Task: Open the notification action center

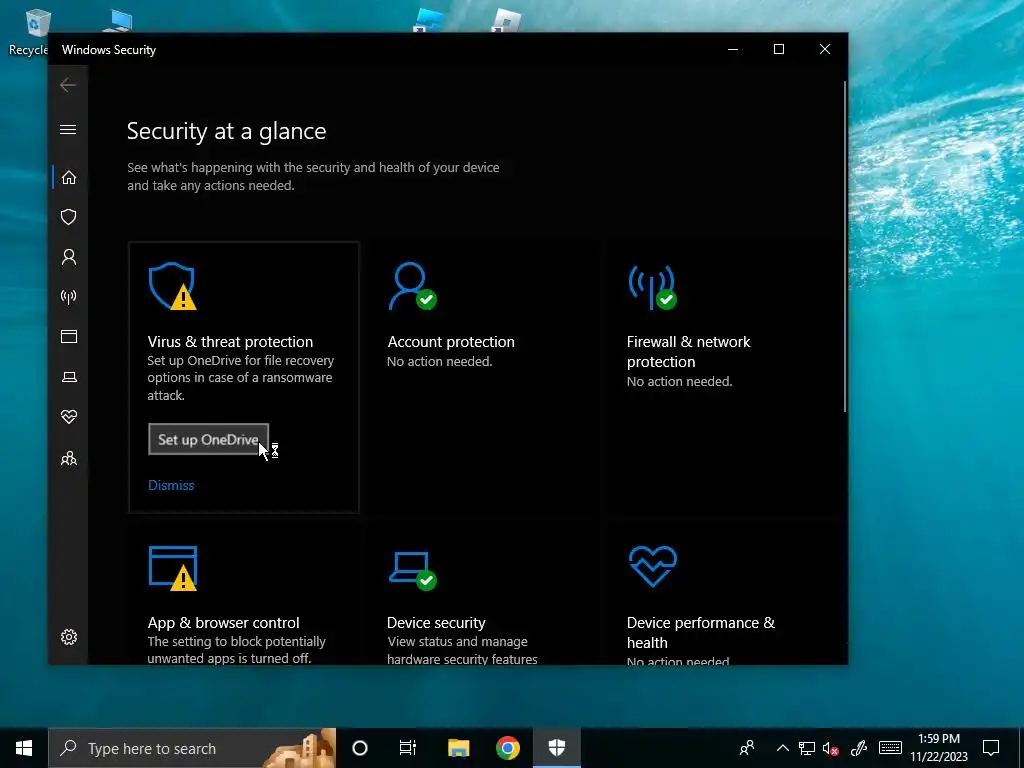Action: tap(991, 748)
